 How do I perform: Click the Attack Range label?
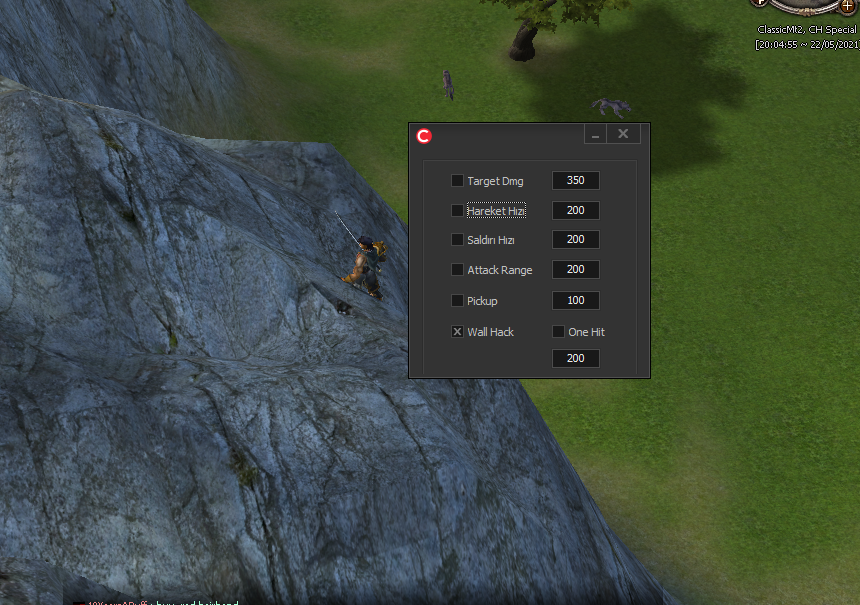click(500, 270)
